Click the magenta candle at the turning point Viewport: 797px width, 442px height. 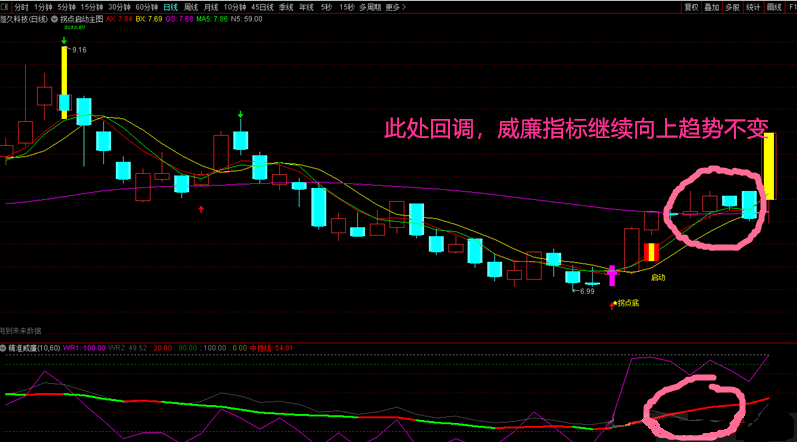pyautogui.click(x=612, y=275)
